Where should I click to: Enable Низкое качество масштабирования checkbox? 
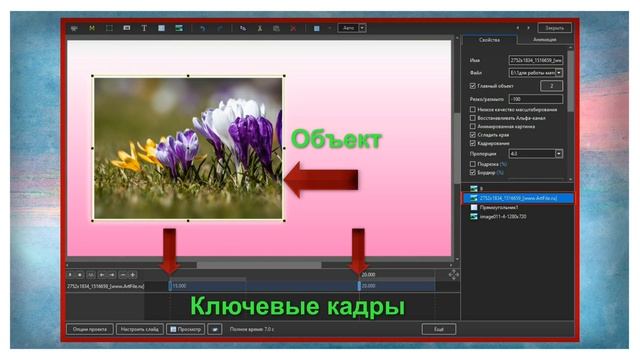click(x=473, y=109)
